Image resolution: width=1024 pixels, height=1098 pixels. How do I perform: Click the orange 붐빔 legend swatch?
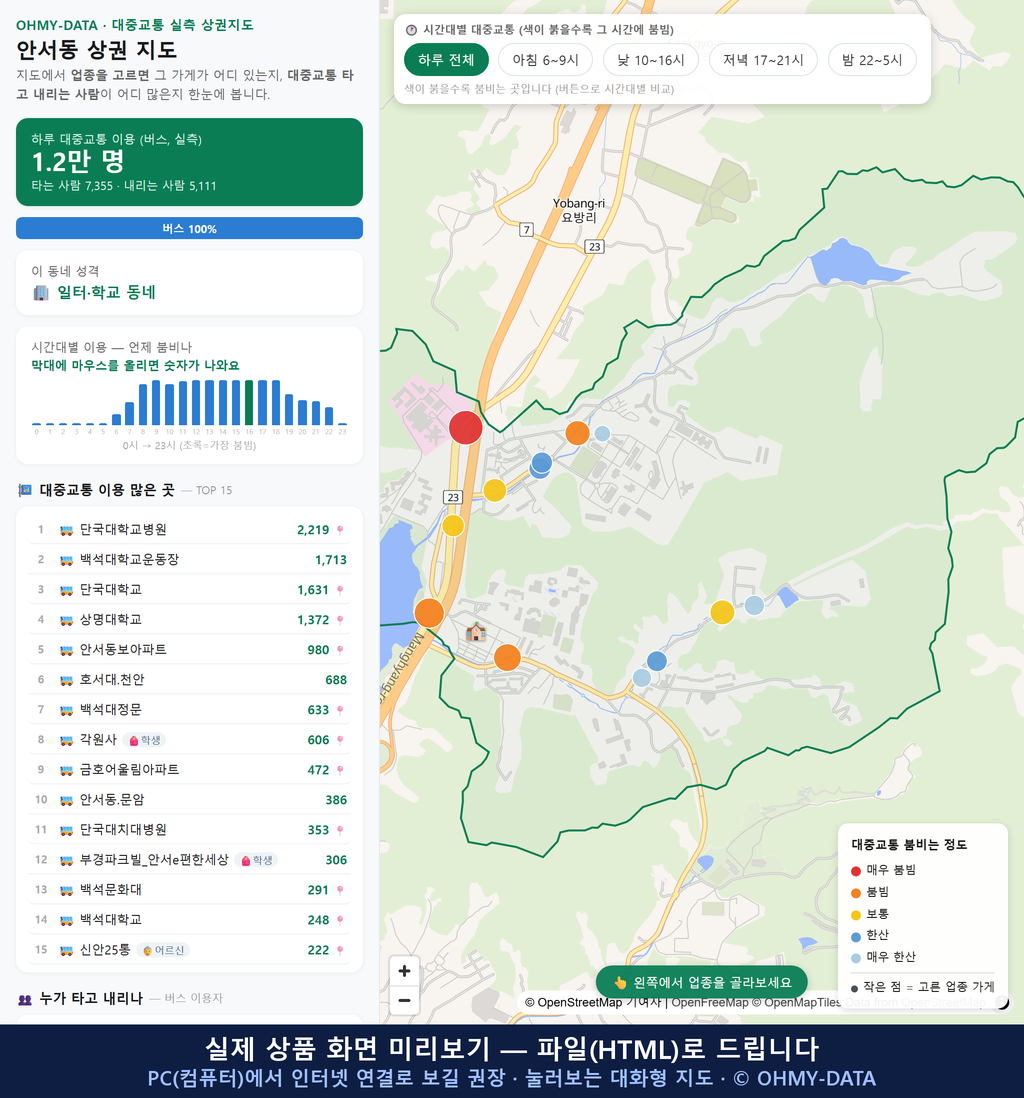click(x=855, y=894)
